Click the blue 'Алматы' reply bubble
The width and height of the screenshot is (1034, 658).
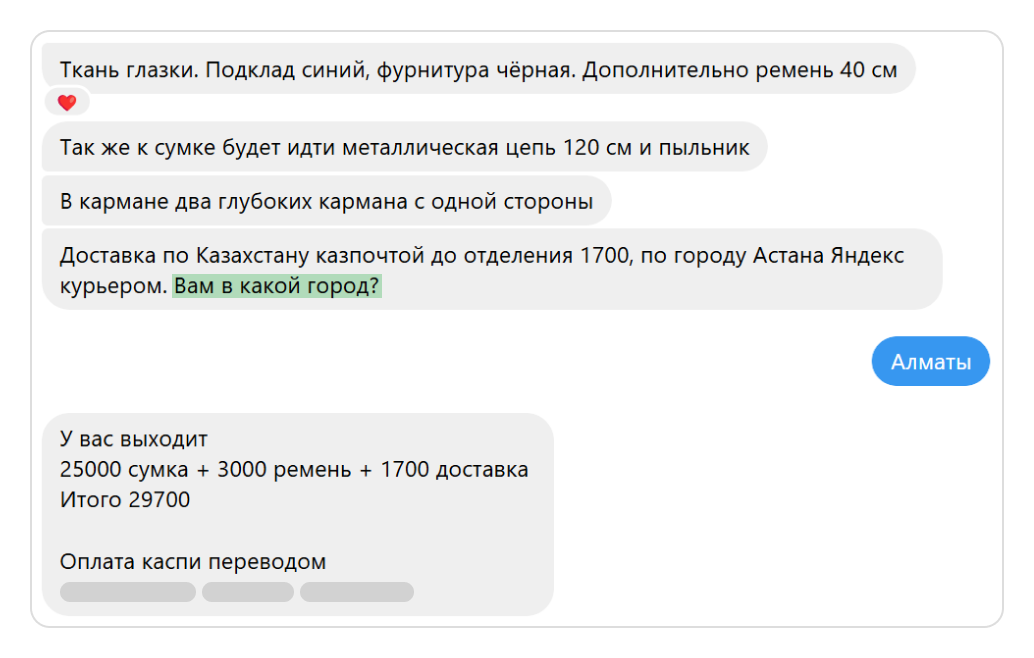coord(930,361)
